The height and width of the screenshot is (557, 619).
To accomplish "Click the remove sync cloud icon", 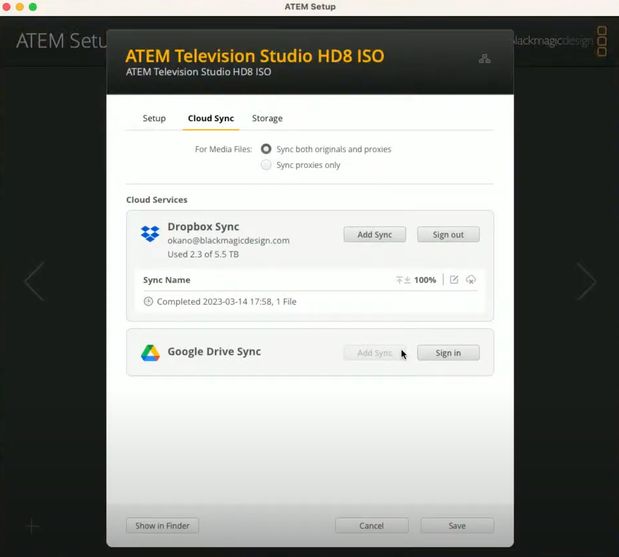I will coord(471,279).
